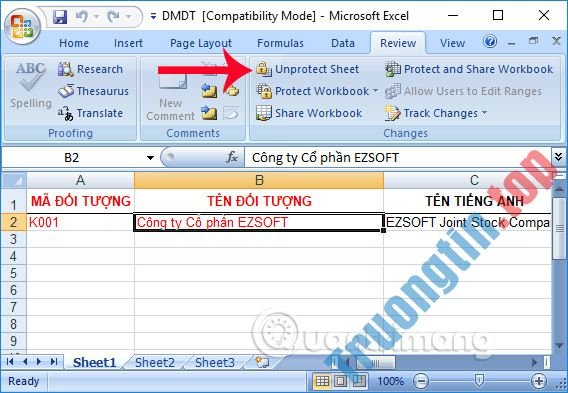
Task: Run the Spelling check
Action: pos(31,85)
